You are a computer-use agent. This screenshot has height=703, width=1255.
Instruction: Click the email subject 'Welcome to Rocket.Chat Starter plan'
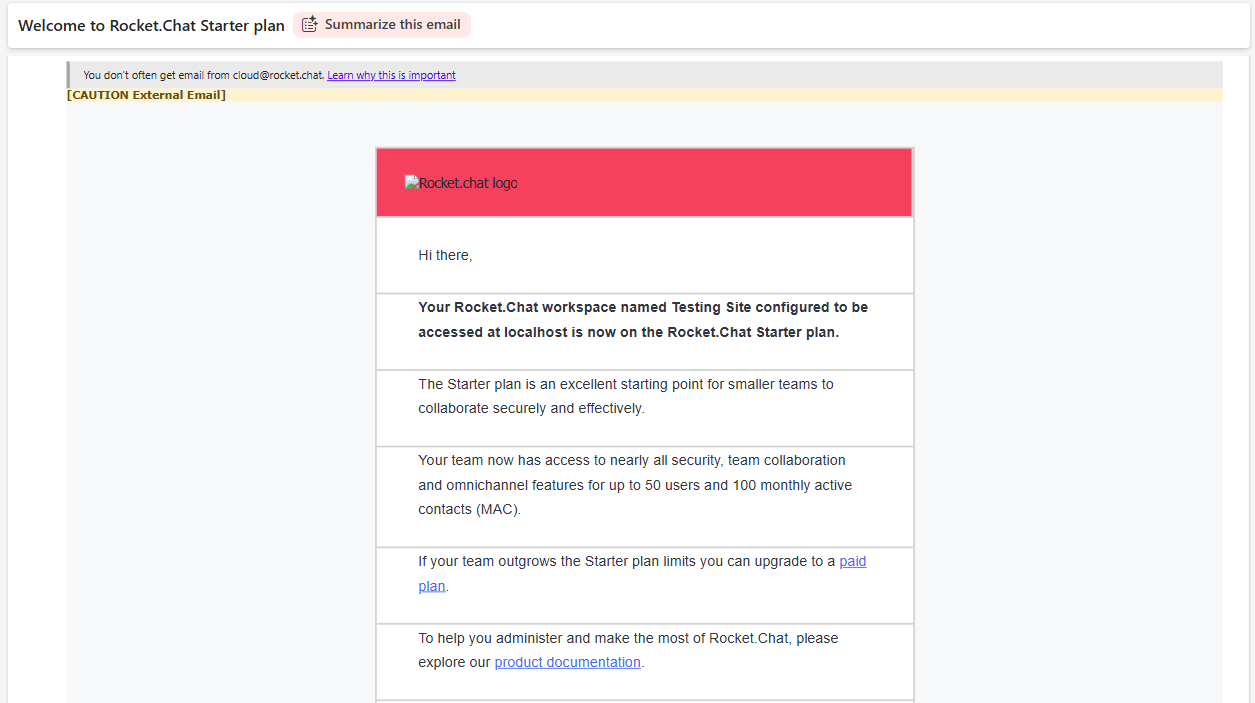(151, 25)
